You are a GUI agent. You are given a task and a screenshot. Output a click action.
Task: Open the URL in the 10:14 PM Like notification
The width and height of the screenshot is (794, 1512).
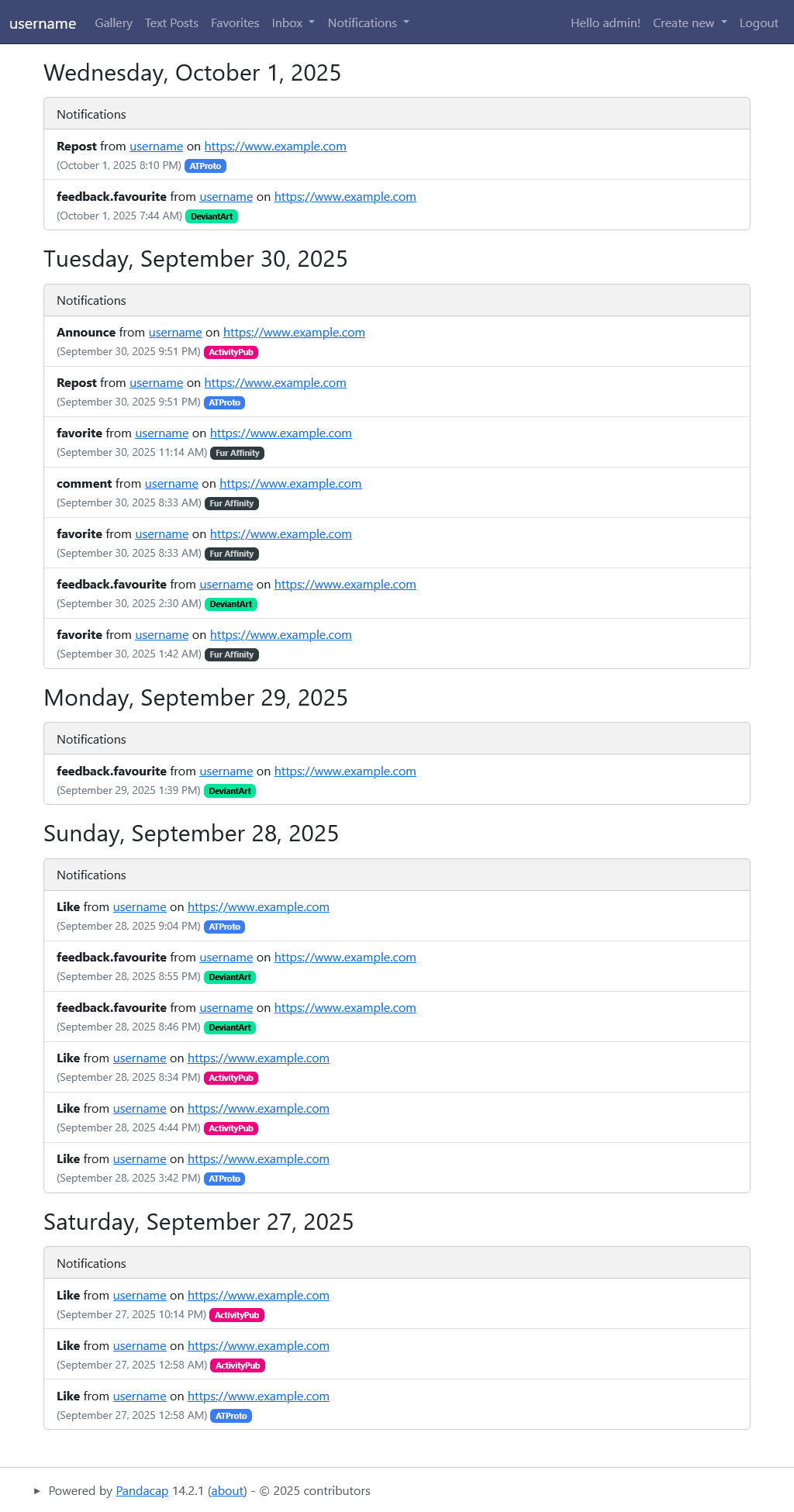(x=258, y=1296)
